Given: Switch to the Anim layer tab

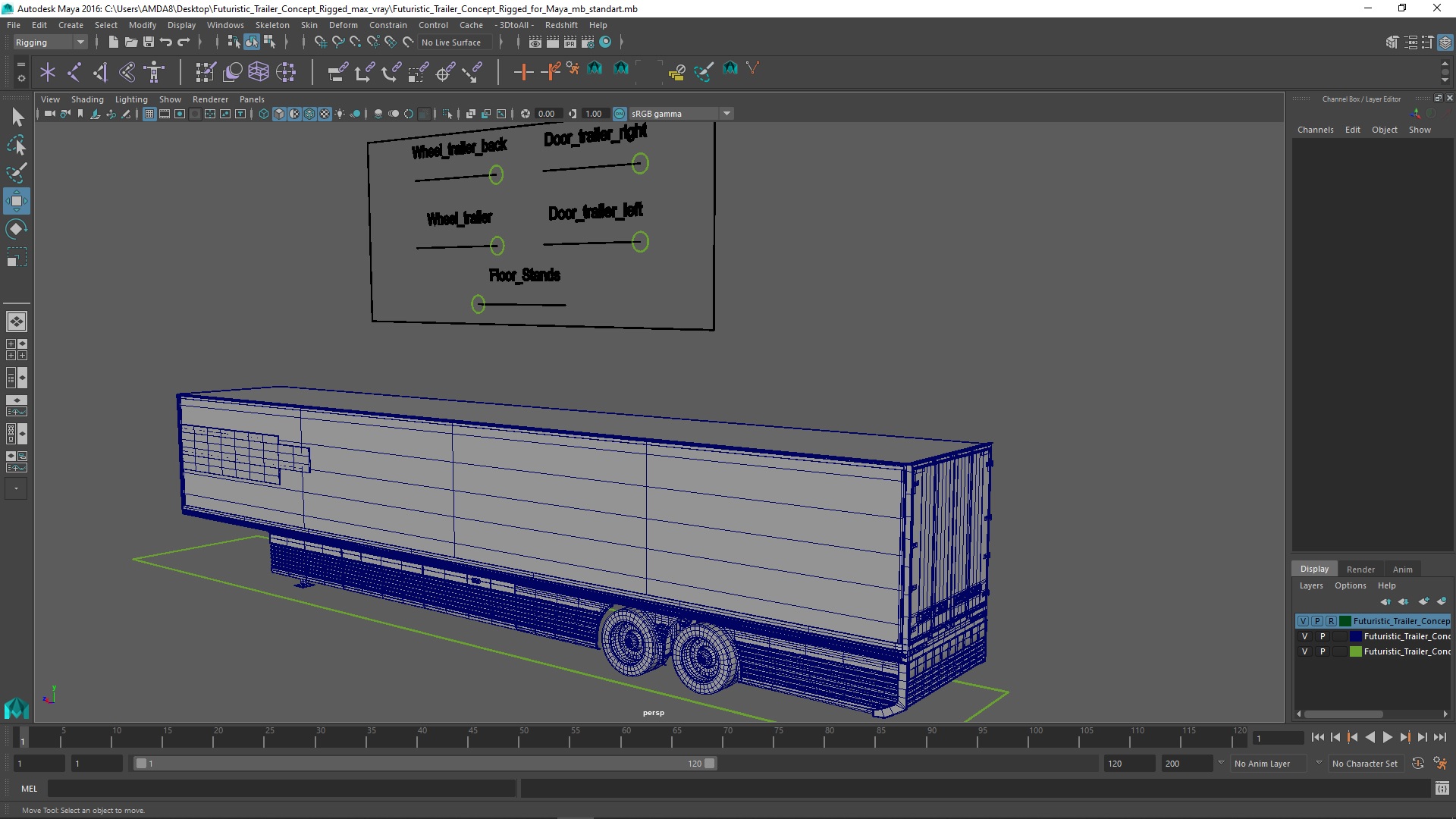Looking at the screenshot, I should (1402, 570).
